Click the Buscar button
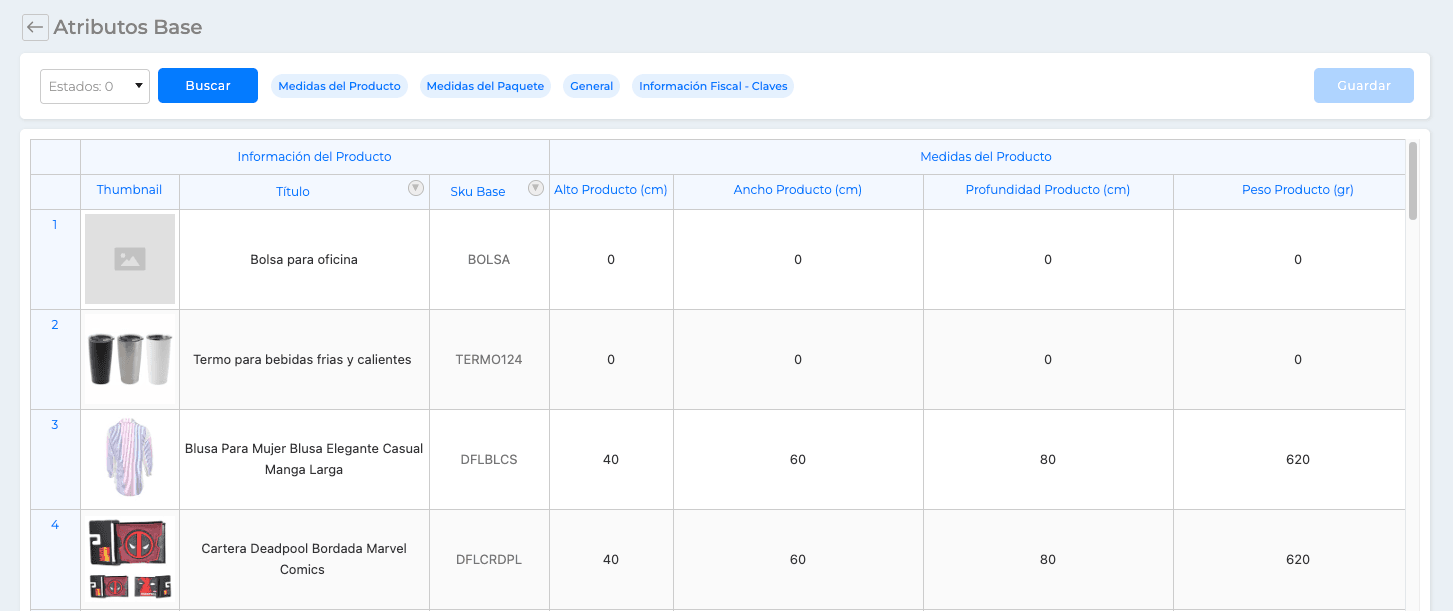The image size is (1453, 611). (x=208, y=86)
